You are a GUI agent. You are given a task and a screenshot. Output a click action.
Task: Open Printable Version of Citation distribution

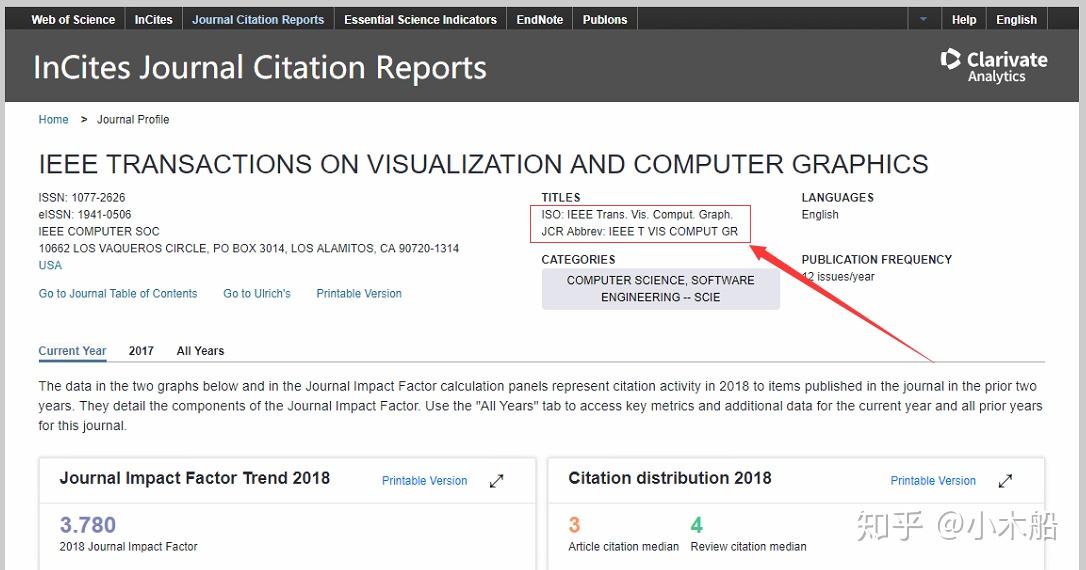coord(933,481)
